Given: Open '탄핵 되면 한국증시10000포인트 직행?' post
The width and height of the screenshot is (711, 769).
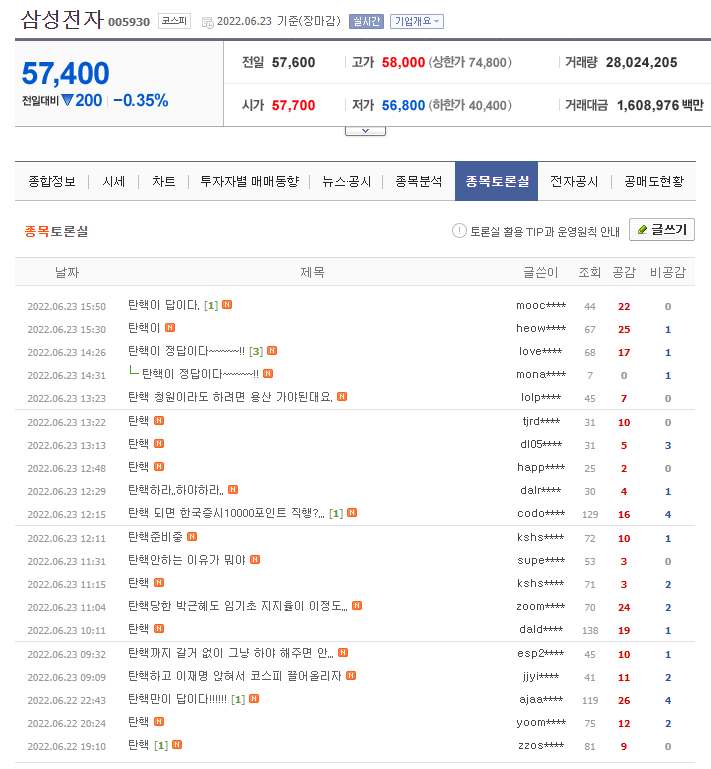Looking at the screenshot, I should [x=227, y=513].
